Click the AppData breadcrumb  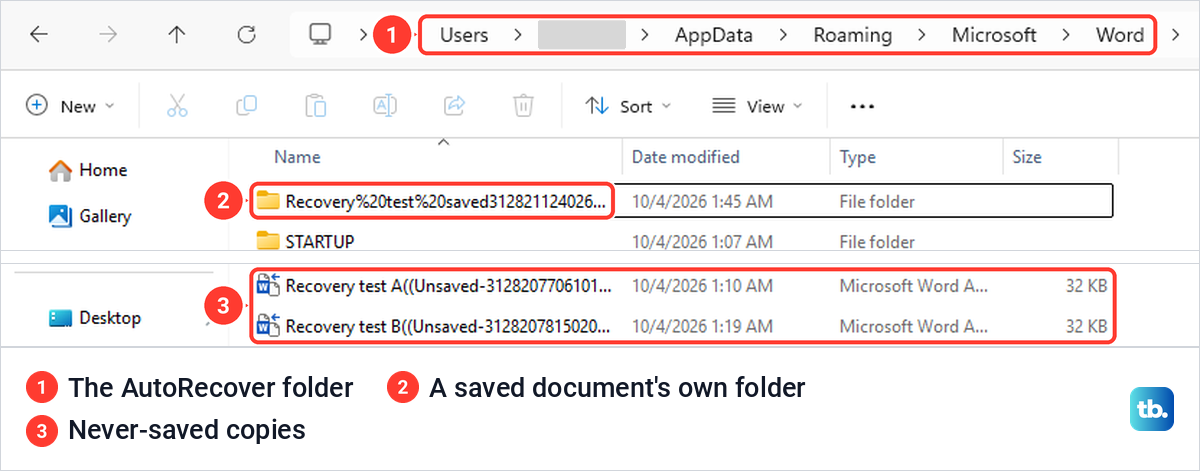[x=714, y=35]
